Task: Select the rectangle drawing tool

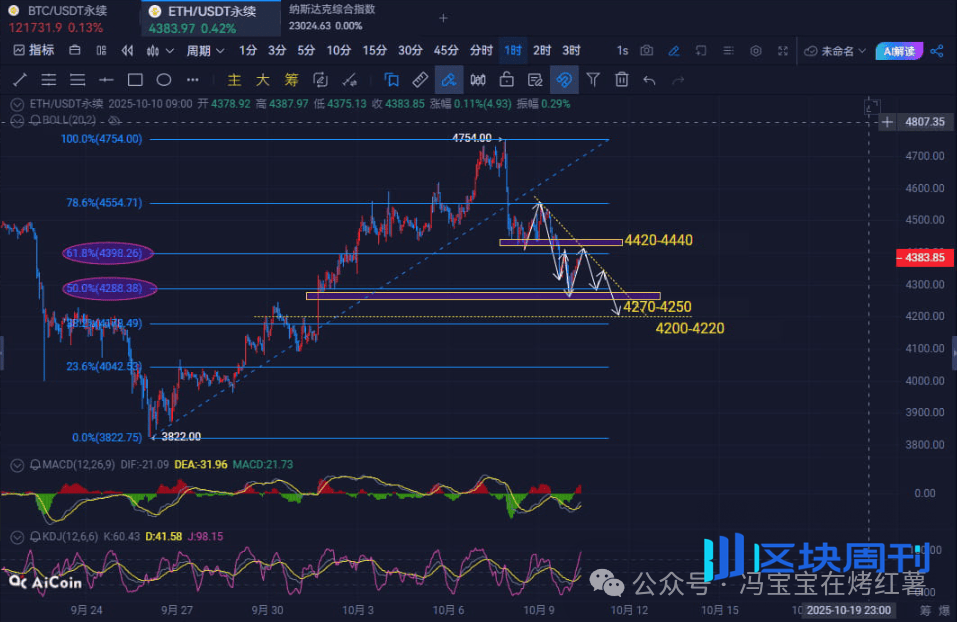Action: [135, 80]
